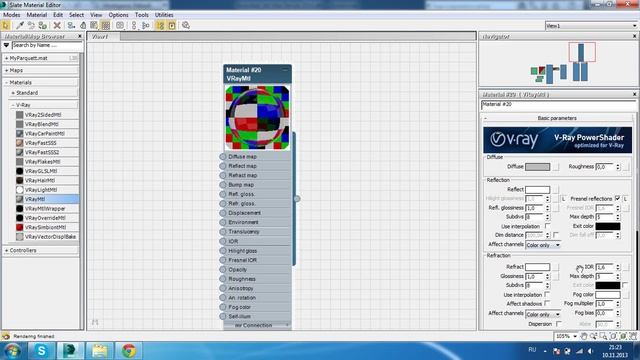Open Refraction Affect channels dropdown
The image size is (640, 360).
click(543, 314)
